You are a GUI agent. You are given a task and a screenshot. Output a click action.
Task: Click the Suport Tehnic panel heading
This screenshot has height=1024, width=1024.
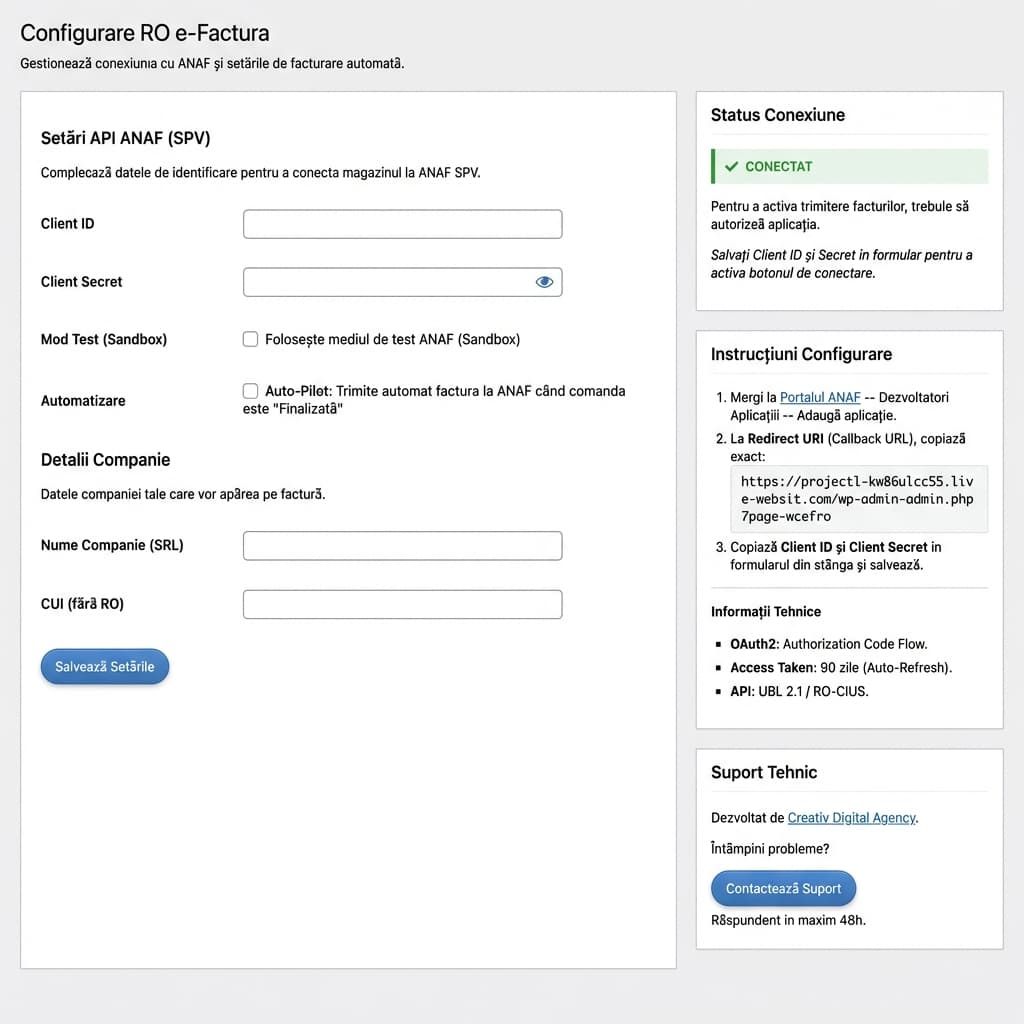[764, 772]
